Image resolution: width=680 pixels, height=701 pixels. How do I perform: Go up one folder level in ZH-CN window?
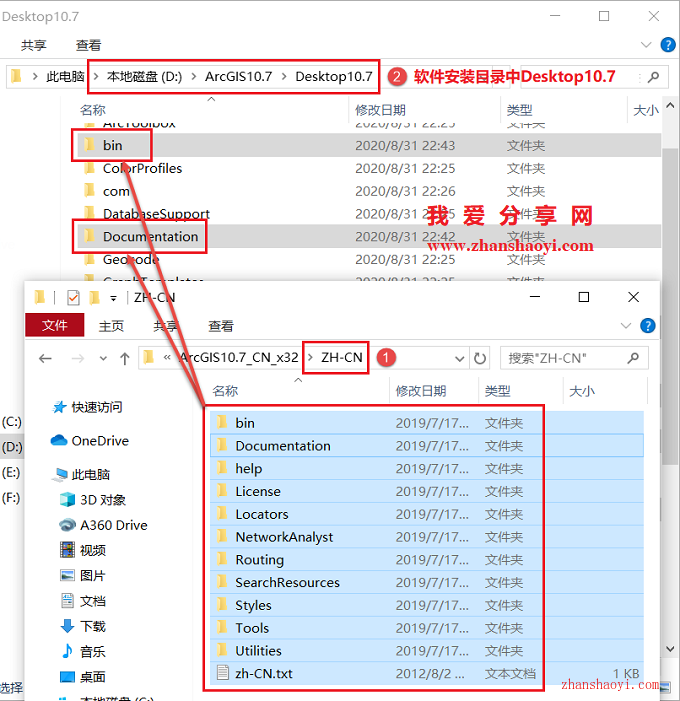(125, 358)
